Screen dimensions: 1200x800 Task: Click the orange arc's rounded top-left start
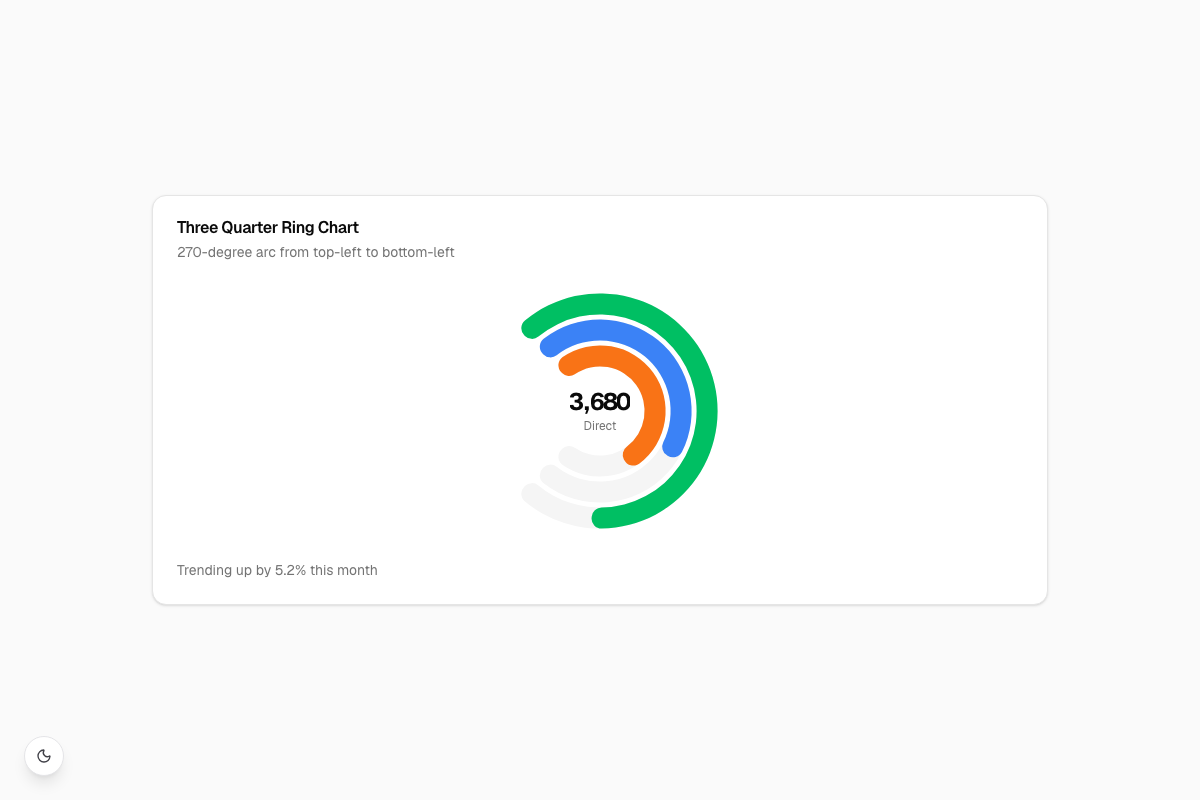(x=568, y=366)
